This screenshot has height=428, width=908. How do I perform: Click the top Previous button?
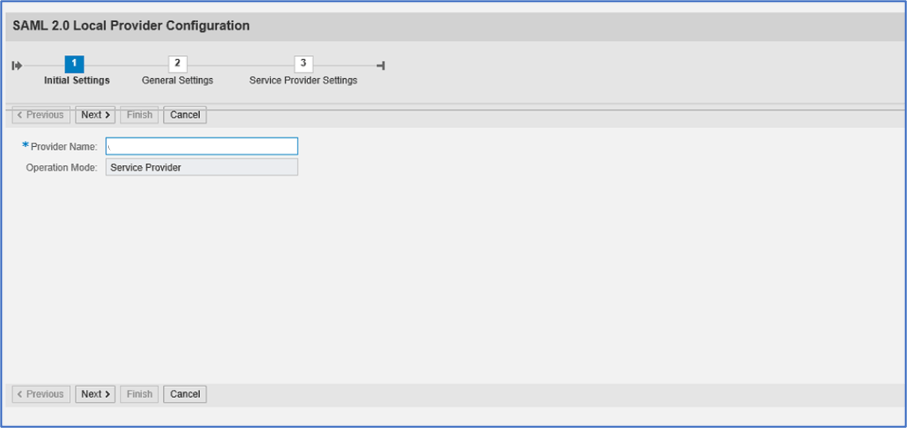[41, 115]
